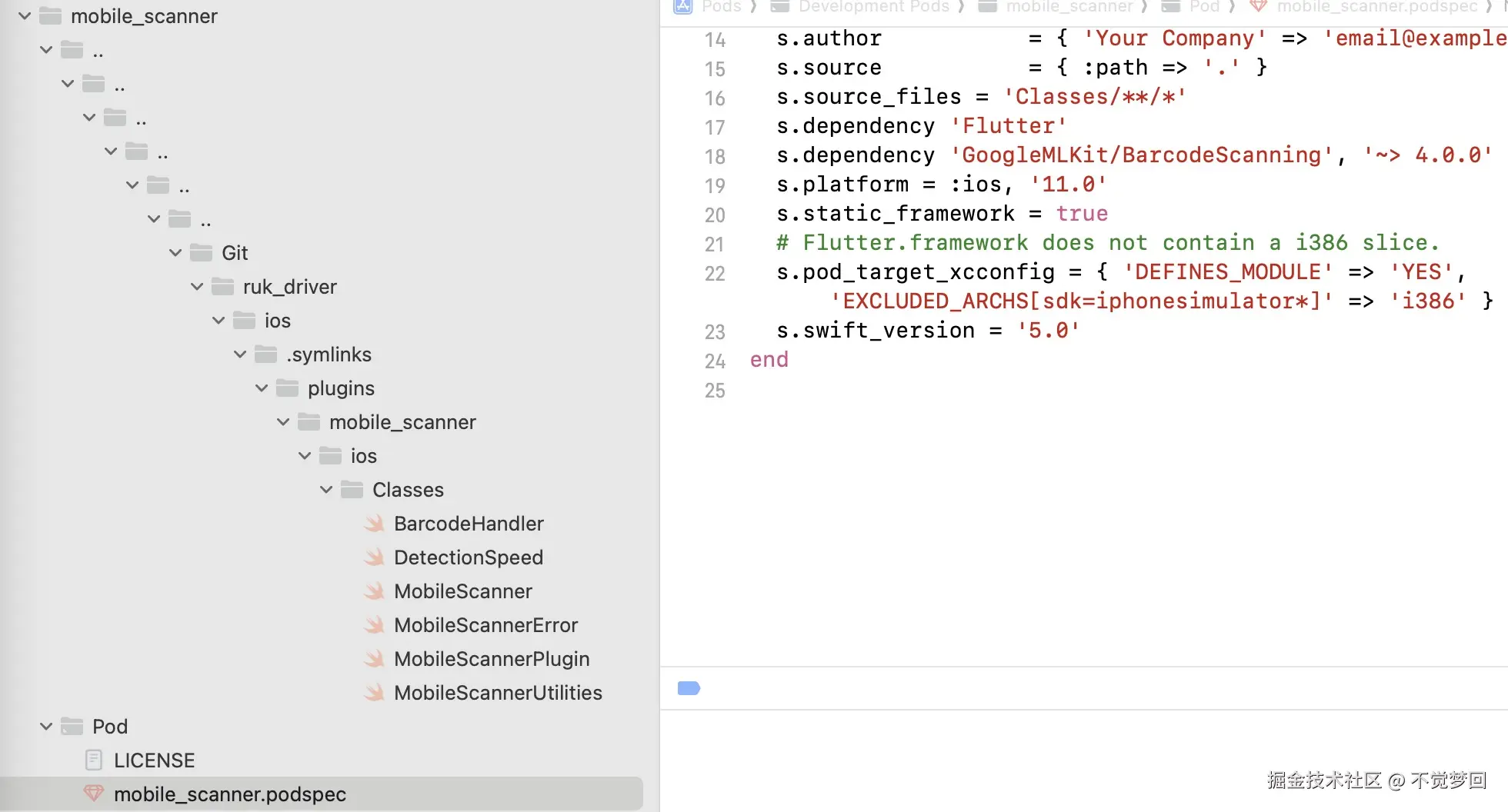
Task: Open BarcodeHandler Swift file icon
Action: click(x=375, y=524)
